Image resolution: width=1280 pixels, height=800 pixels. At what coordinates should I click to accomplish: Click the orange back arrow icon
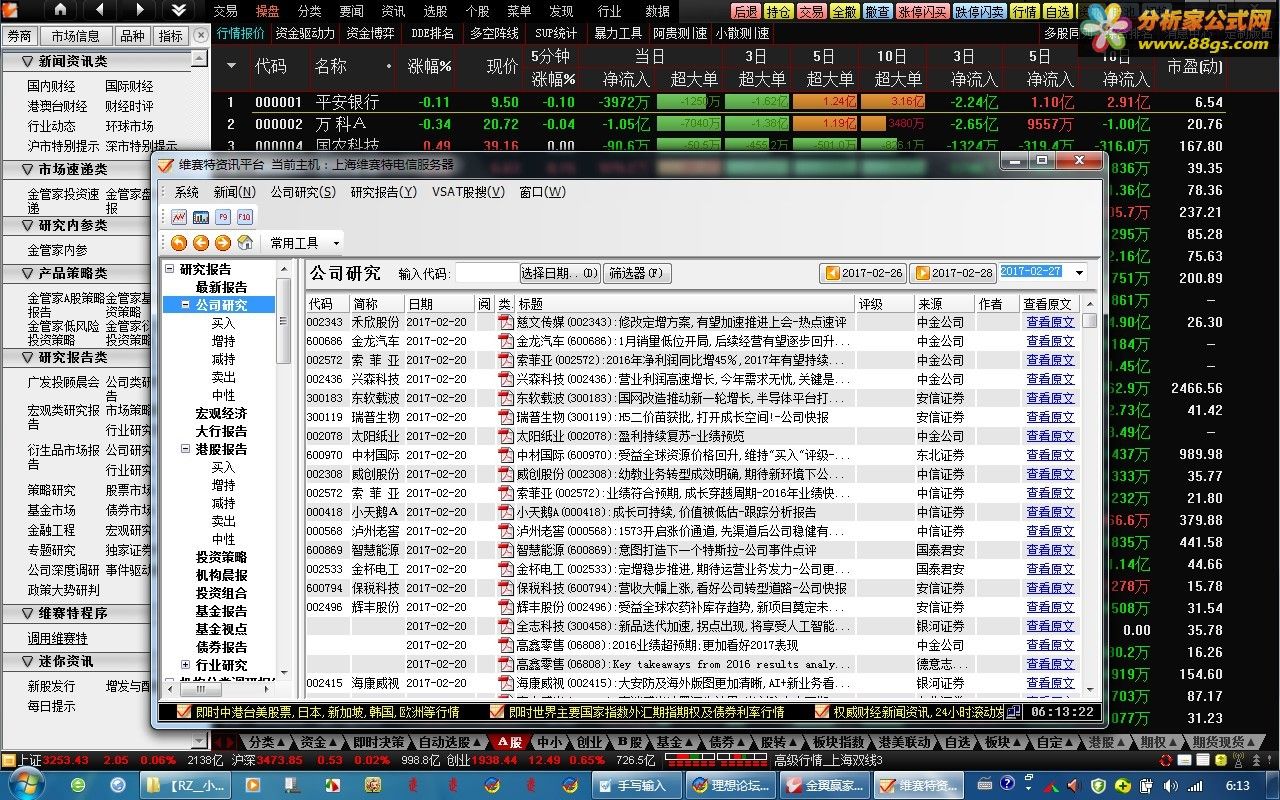201,243
